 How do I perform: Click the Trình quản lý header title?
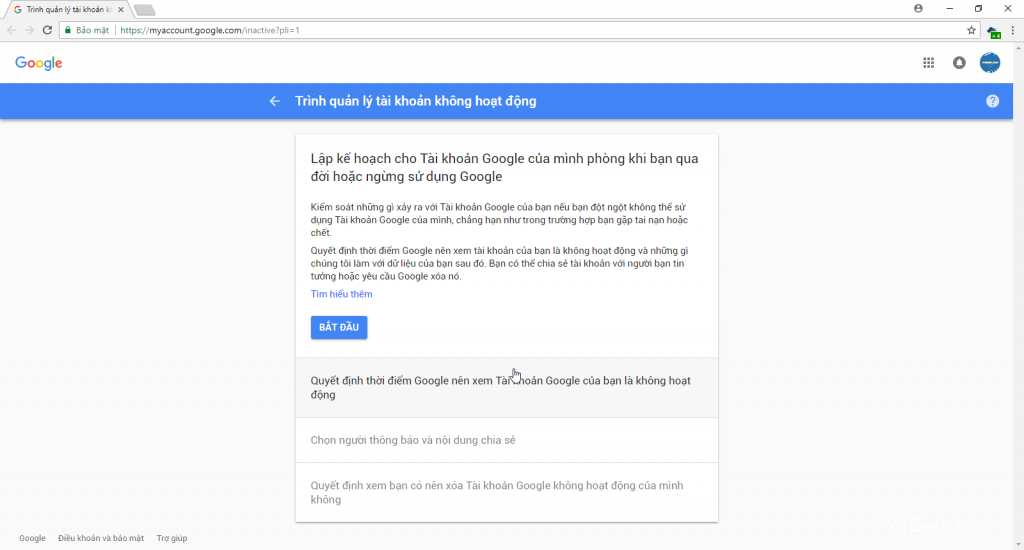click(x=415, y=101)
